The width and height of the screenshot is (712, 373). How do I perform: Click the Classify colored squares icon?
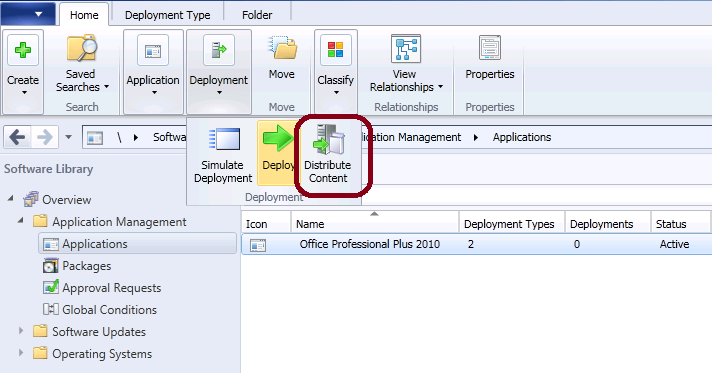coord(336,50)
